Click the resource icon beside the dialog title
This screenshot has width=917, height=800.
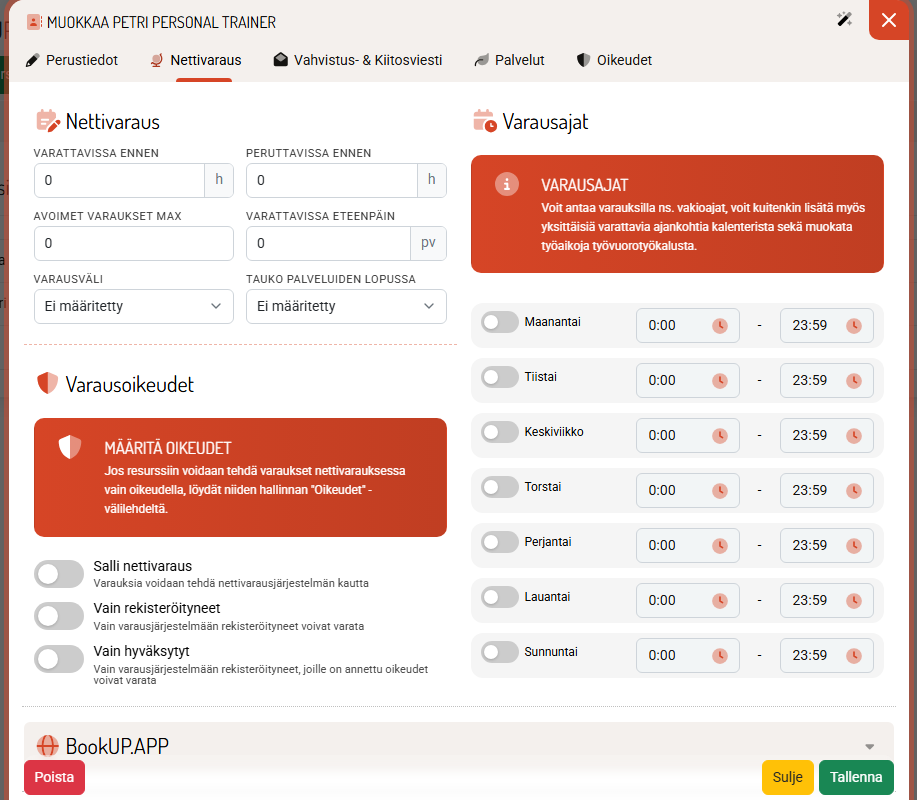(34, 22)
